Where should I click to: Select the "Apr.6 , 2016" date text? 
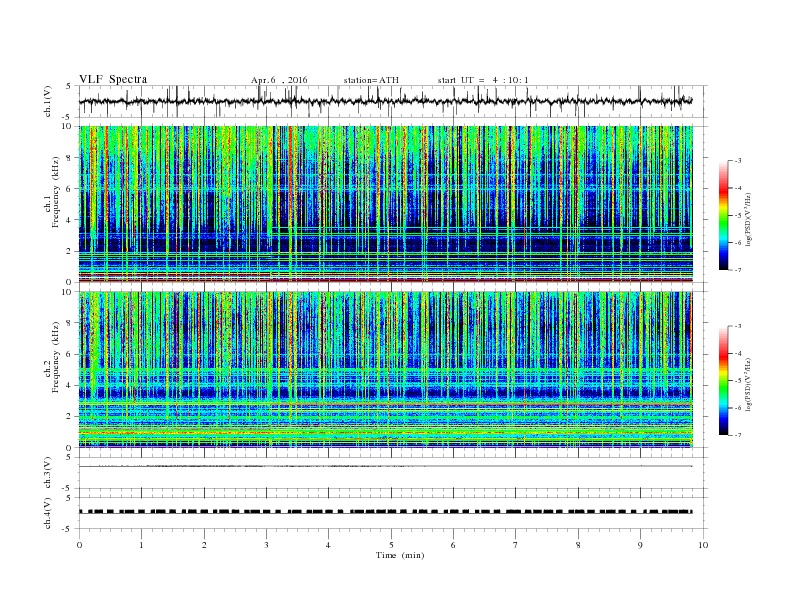279,80
